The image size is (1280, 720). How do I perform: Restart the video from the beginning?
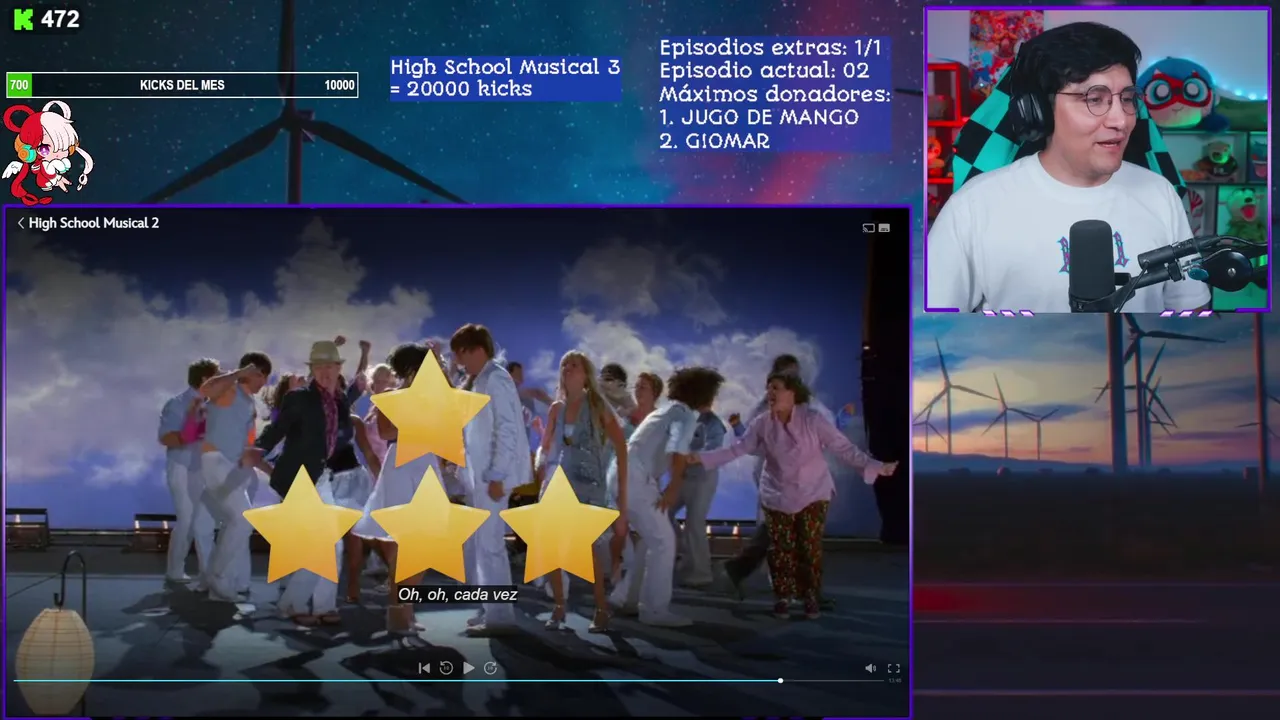tap(424, 668)
